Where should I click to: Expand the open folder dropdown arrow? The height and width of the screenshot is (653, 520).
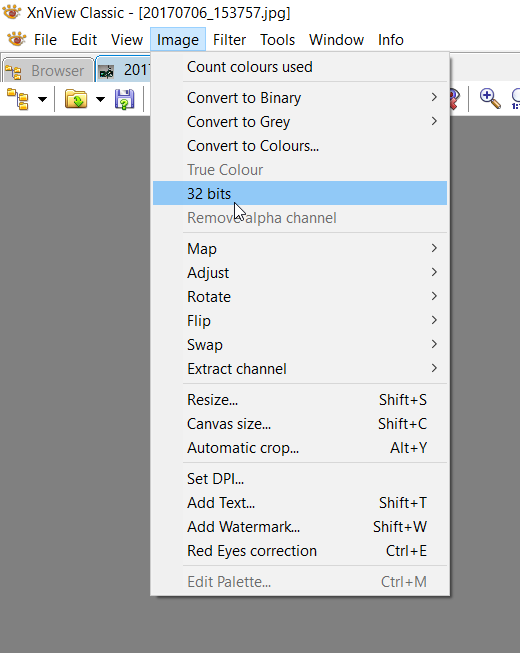pyautogui.click(x=100, y=99)
